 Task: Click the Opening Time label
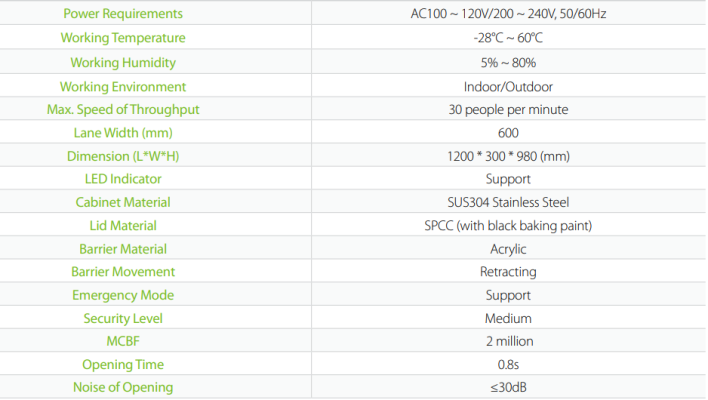[123, 365]
